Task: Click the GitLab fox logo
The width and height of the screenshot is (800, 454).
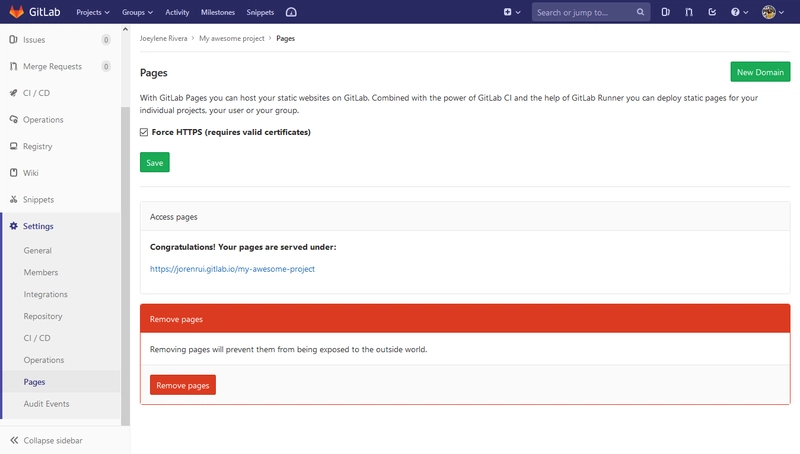Action: 16,12
